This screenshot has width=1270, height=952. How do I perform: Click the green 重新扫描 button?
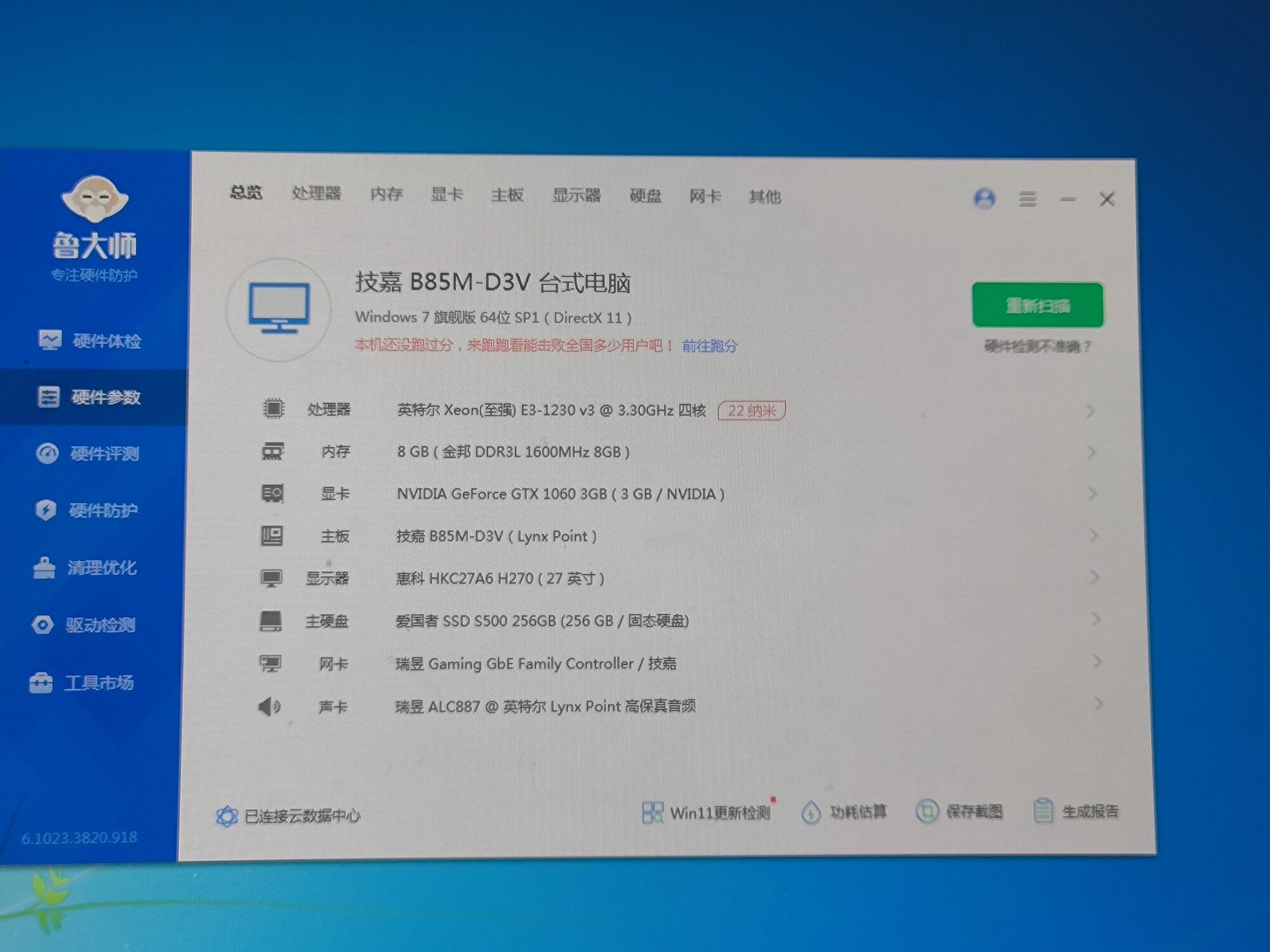1038,305
